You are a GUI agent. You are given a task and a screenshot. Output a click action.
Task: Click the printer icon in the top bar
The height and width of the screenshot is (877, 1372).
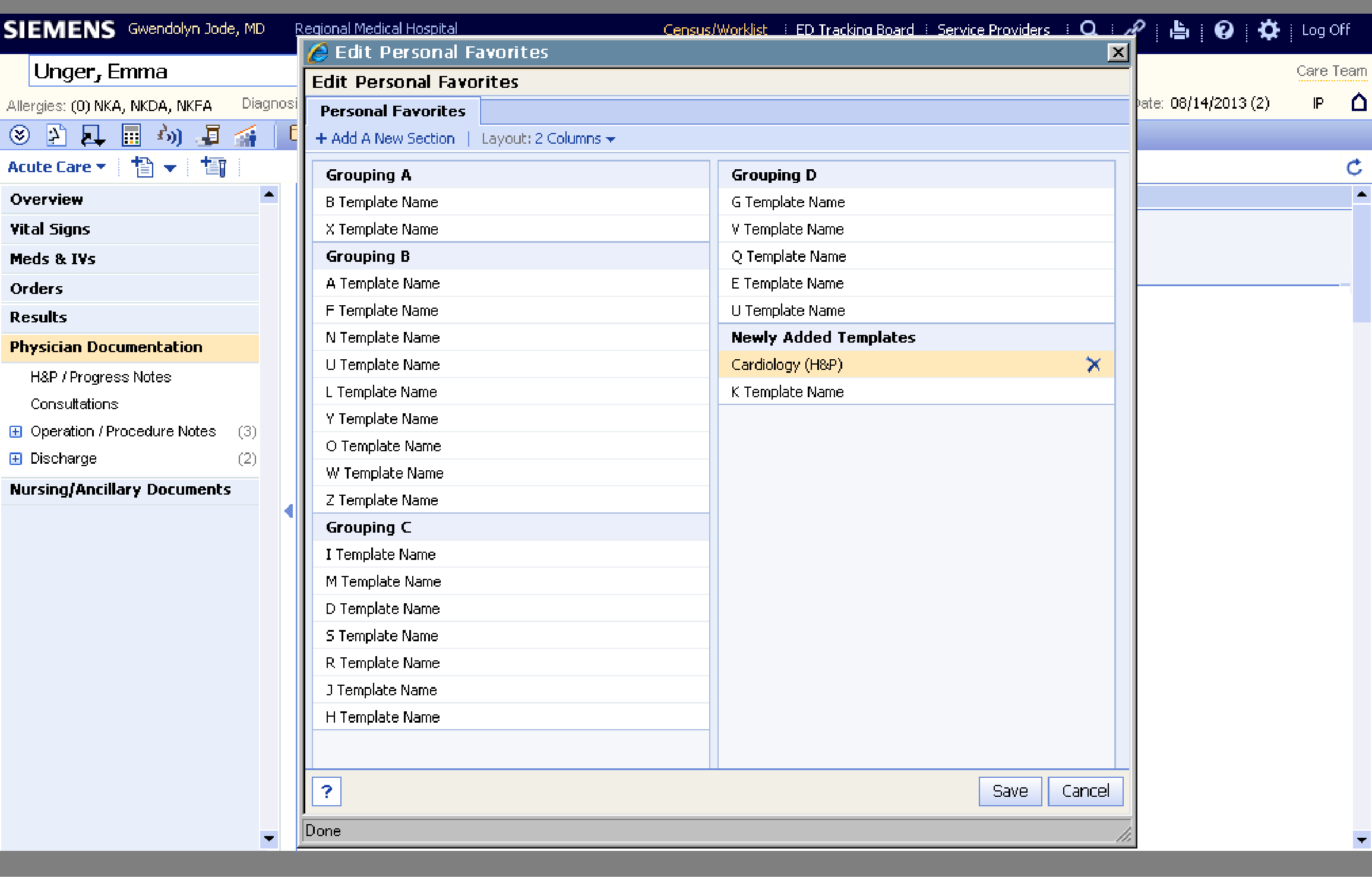click(x=1179, y=30)
